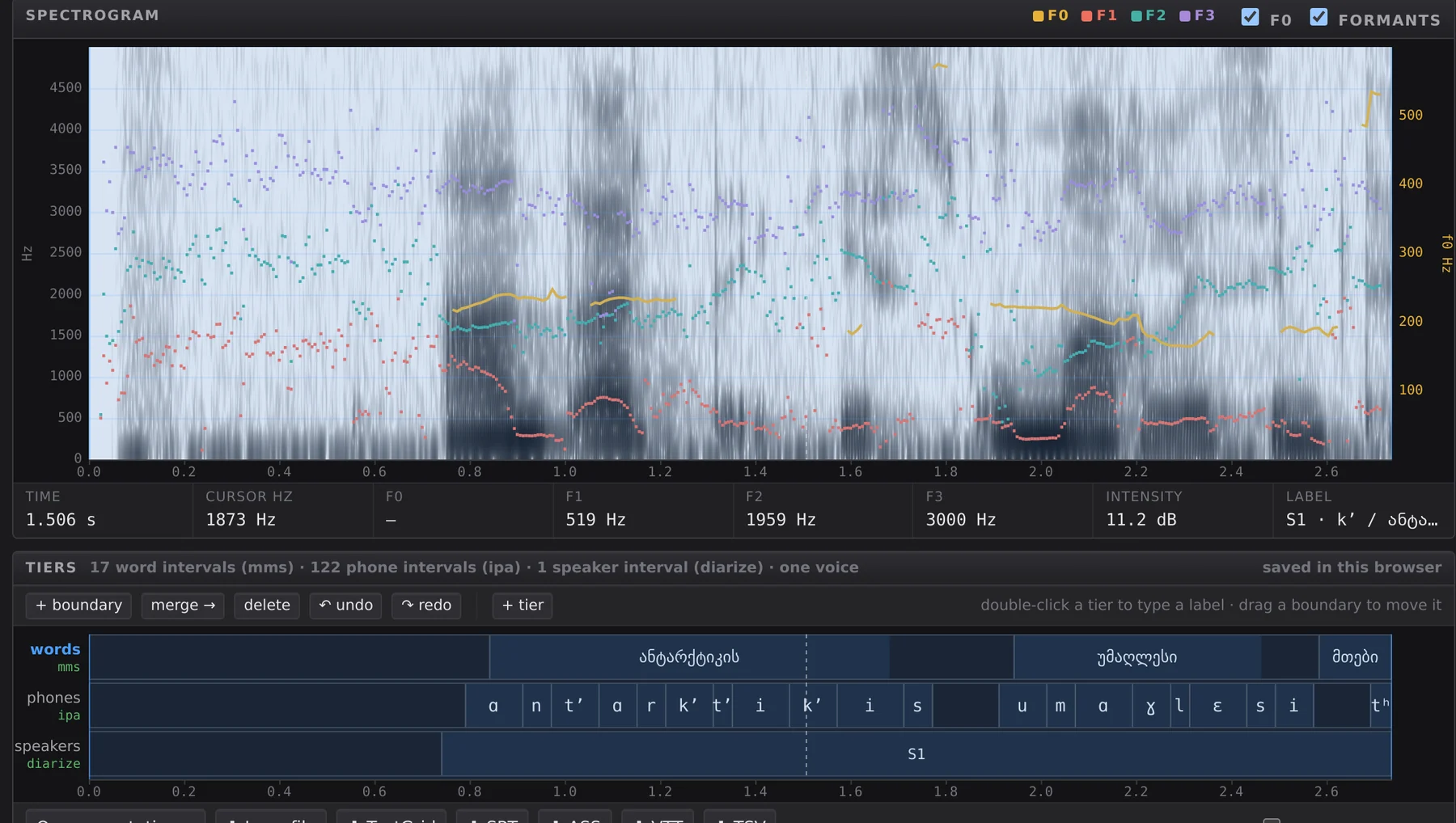Click the F2 readout '1959 Hz'
Image resolution: width=1456 pixels, height=823 pixels.
coord(781,520)
